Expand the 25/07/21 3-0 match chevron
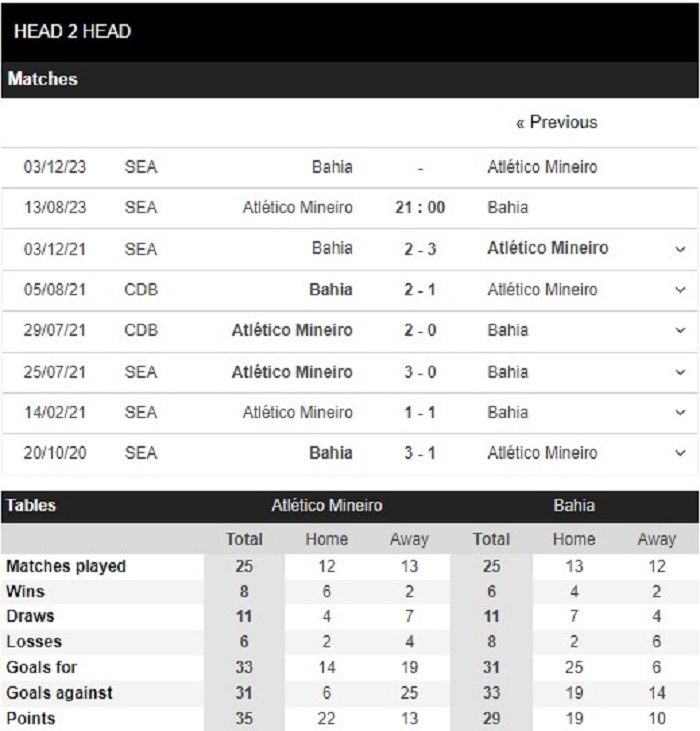Image resolution: width=700 pixels, height=731 pixels. 680,372
